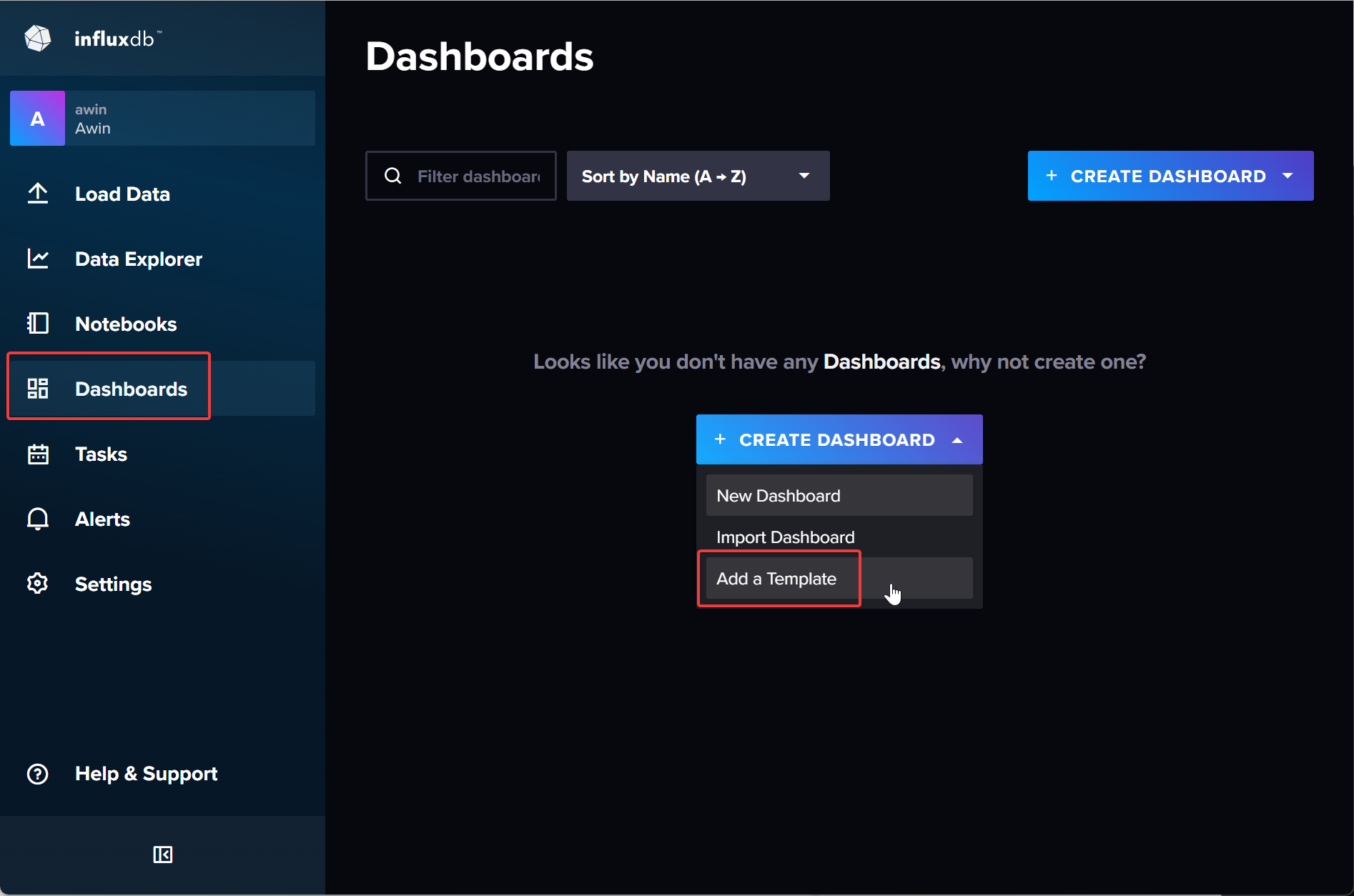
Task: Go to Data Explorer page
Action: (139, 259)
